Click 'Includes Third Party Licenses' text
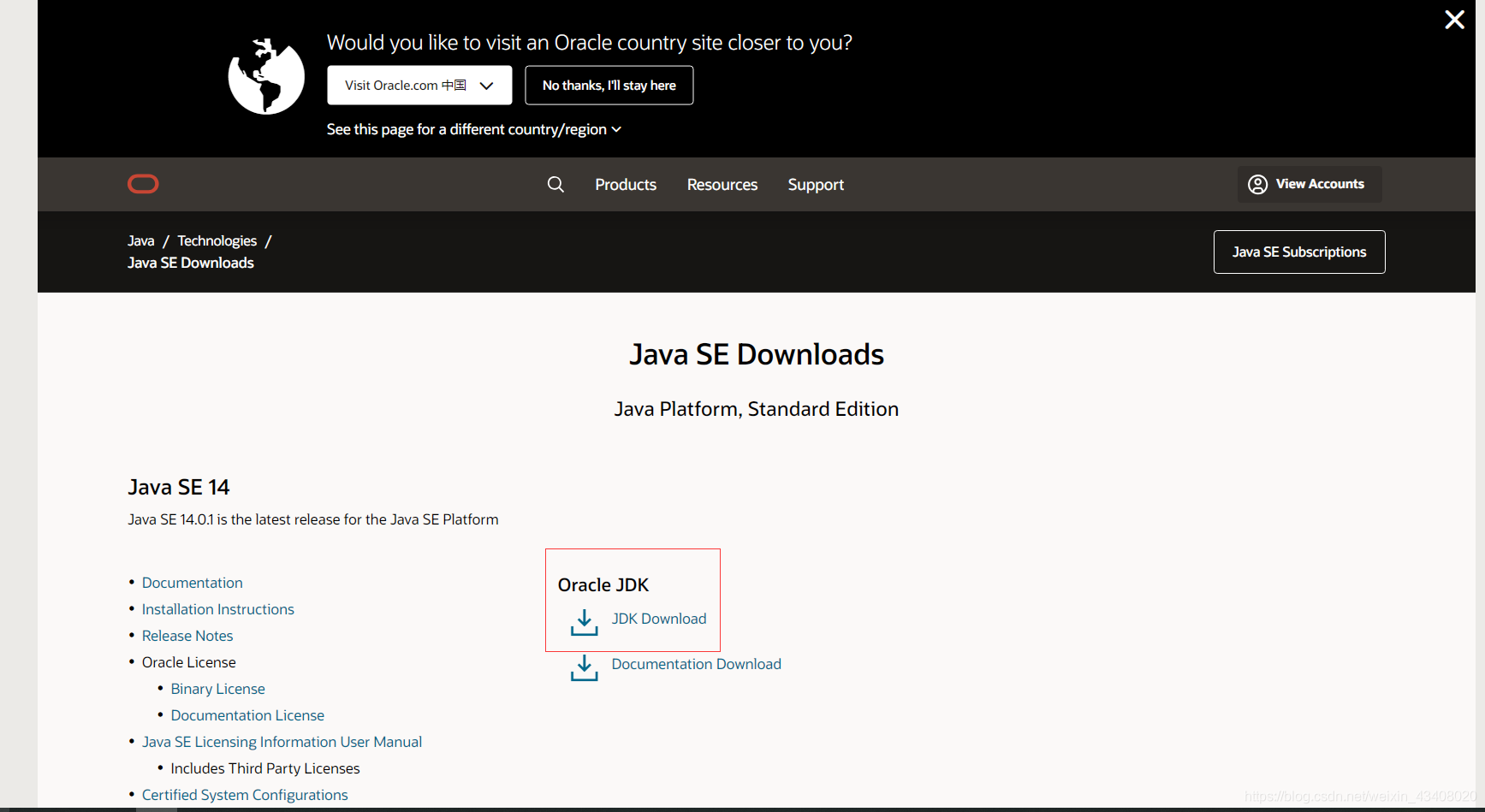1485x812 pixels. point(265,768)
